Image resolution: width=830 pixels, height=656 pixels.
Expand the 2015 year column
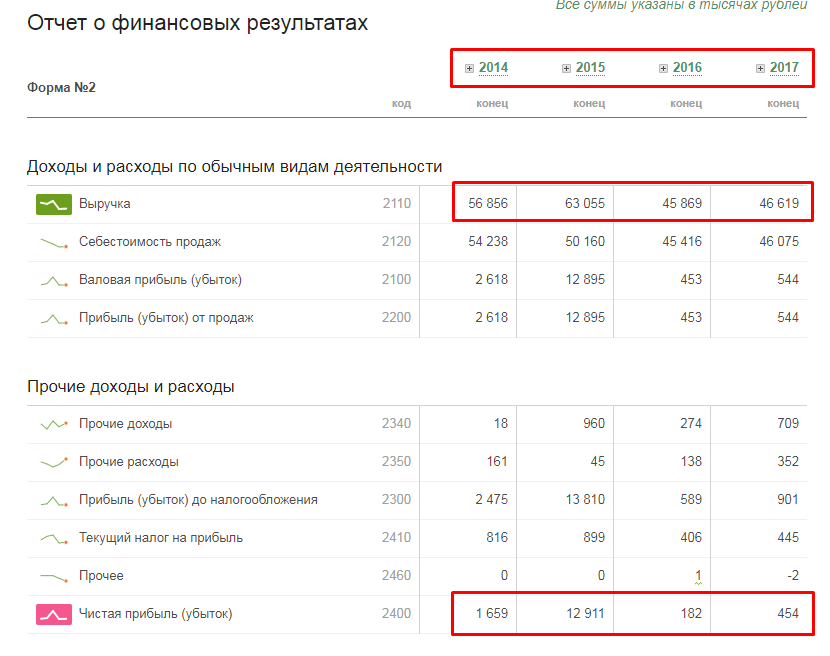click(566, 68)
